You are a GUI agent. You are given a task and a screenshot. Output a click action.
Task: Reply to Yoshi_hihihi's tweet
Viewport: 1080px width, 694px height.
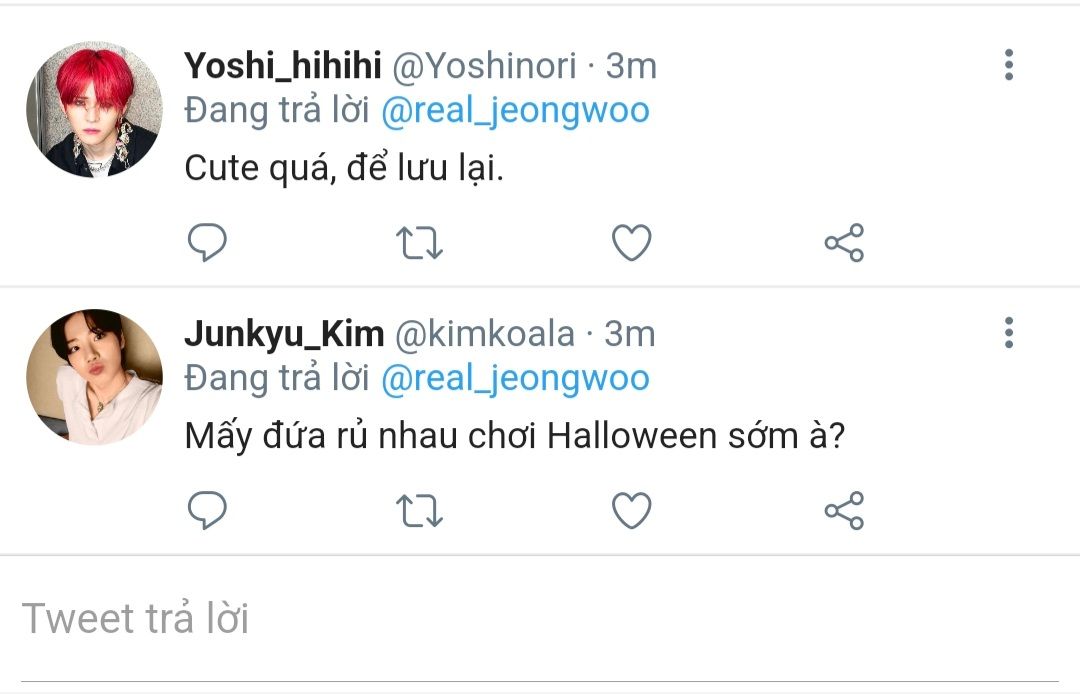tap(207, 242)
